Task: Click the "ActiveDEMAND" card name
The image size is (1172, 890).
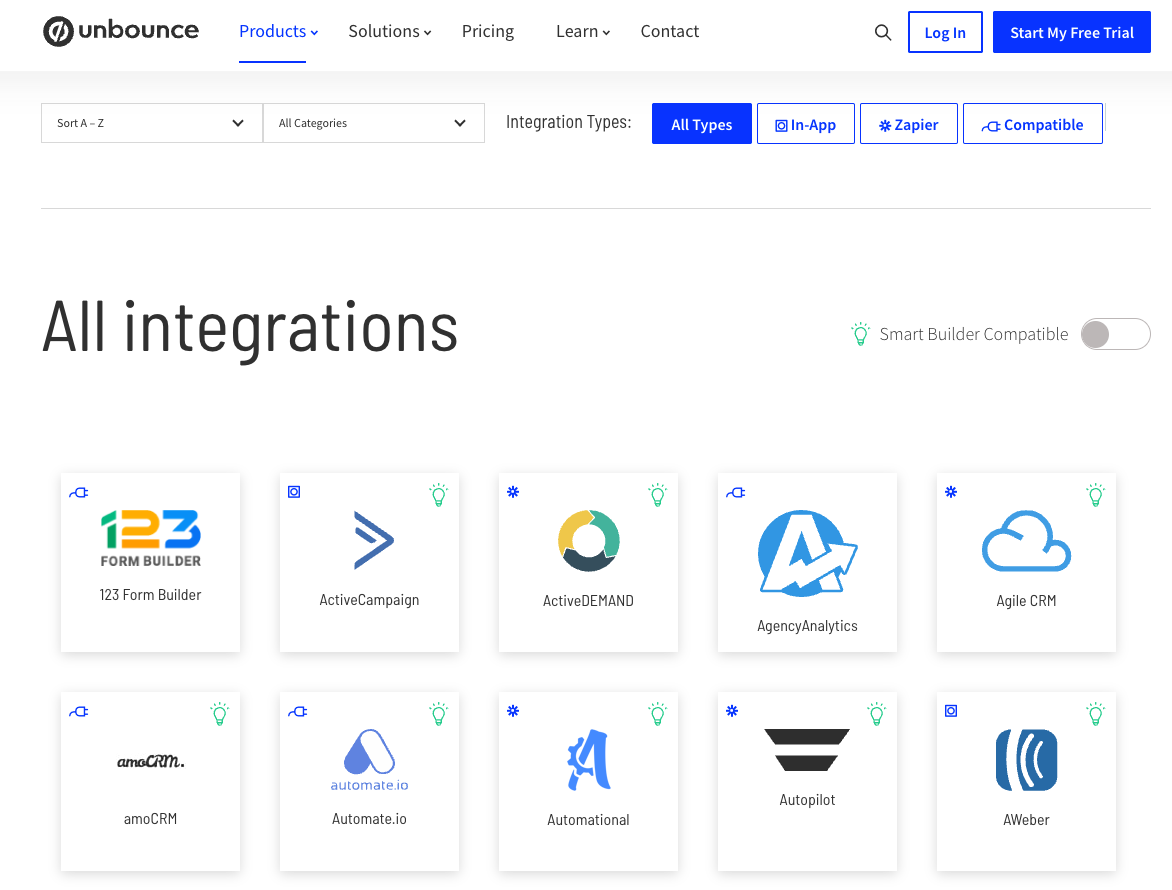Action: [588, 601]
